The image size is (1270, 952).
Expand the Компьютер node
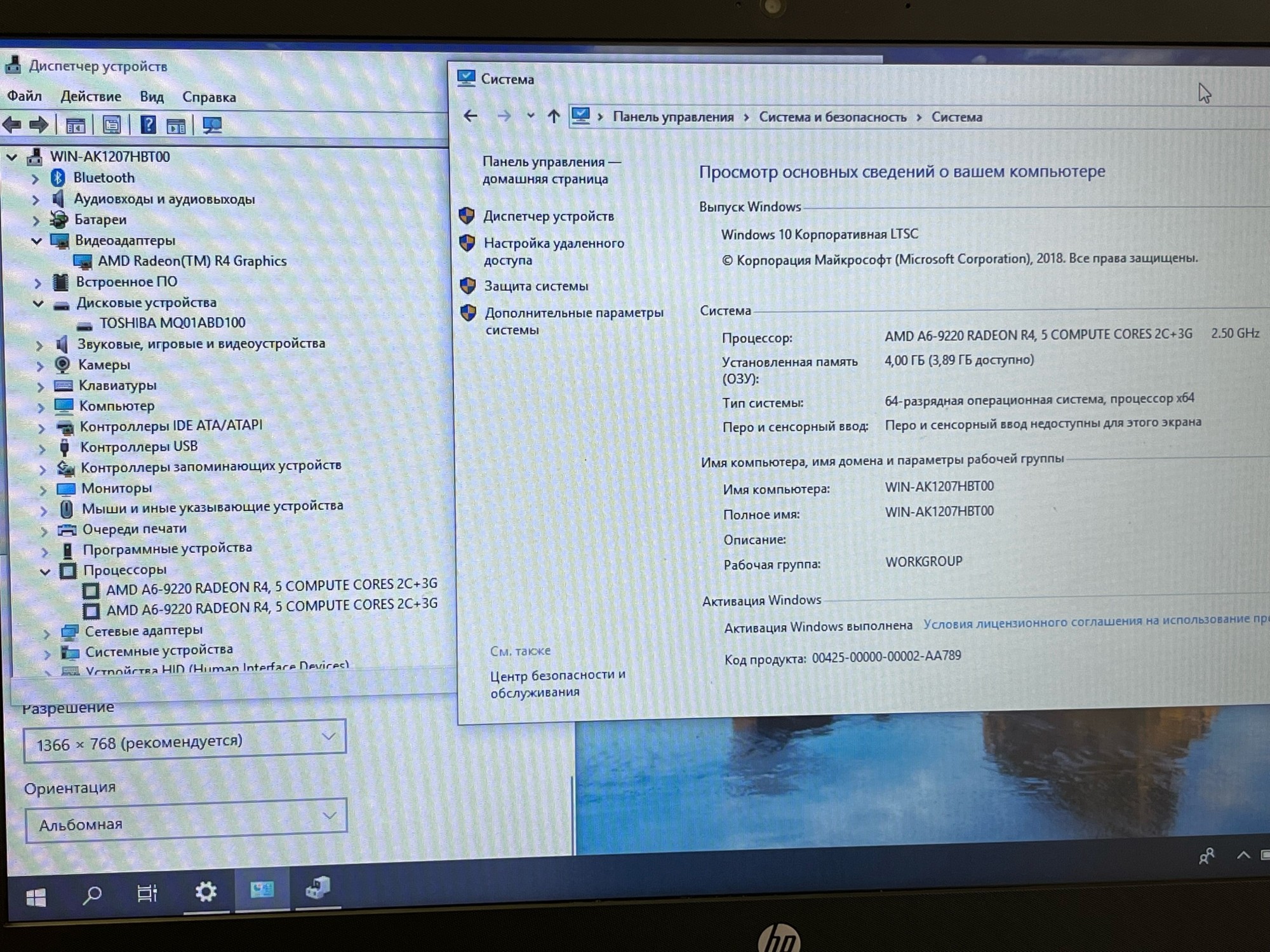[x=41, y=407]
